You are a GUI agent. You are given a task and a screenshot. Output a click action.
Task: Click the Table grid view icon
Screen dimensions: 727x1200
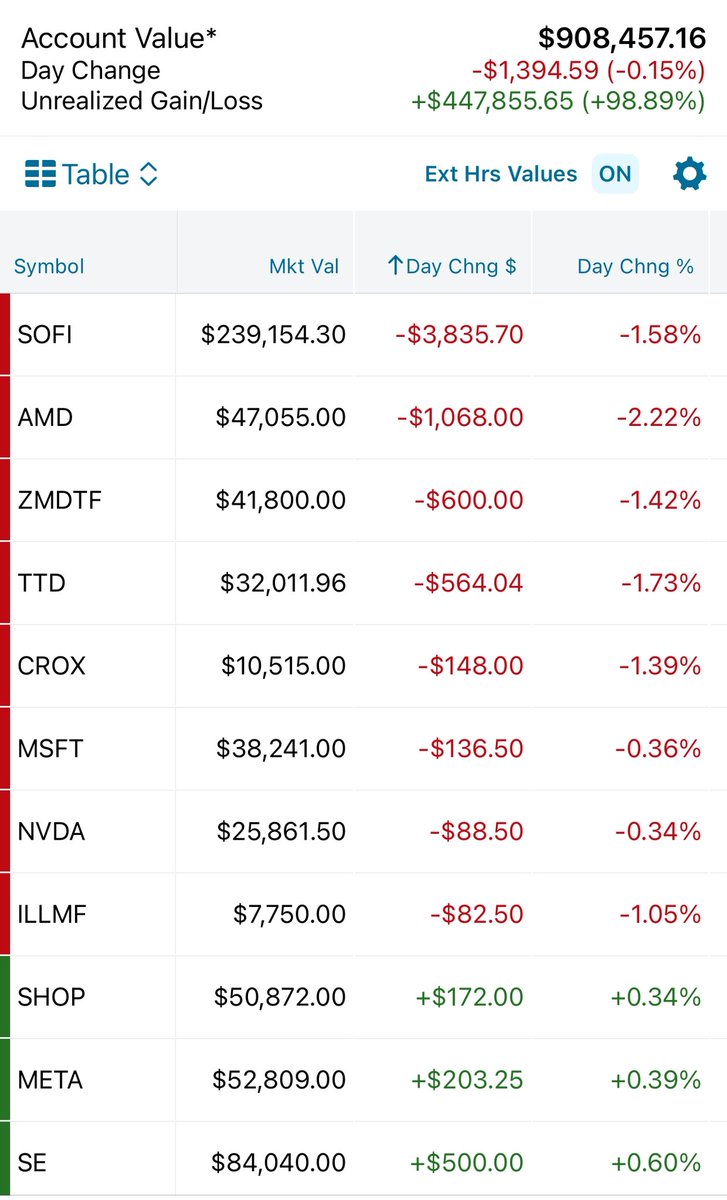pyautogui.click(x=40, y=174)
